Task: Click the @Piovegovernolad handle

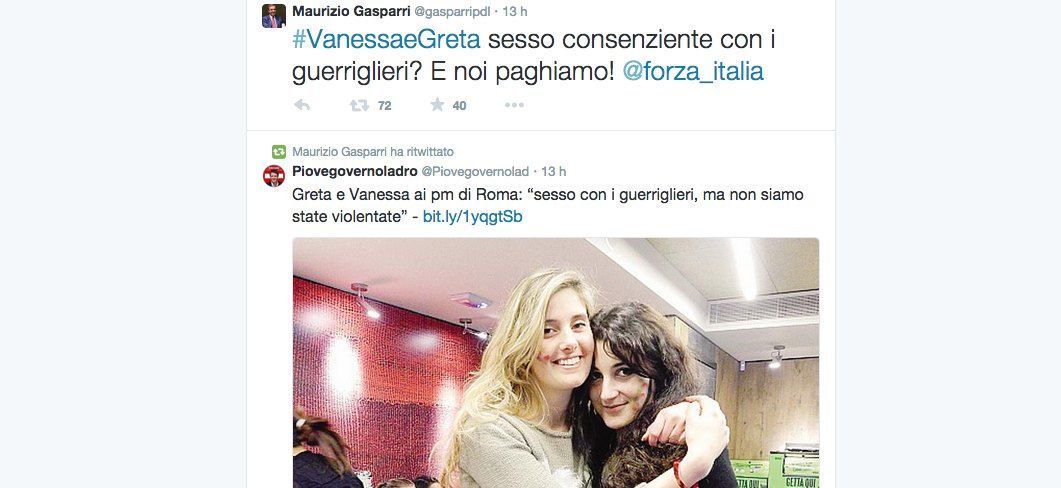Action: pos(475,172)
